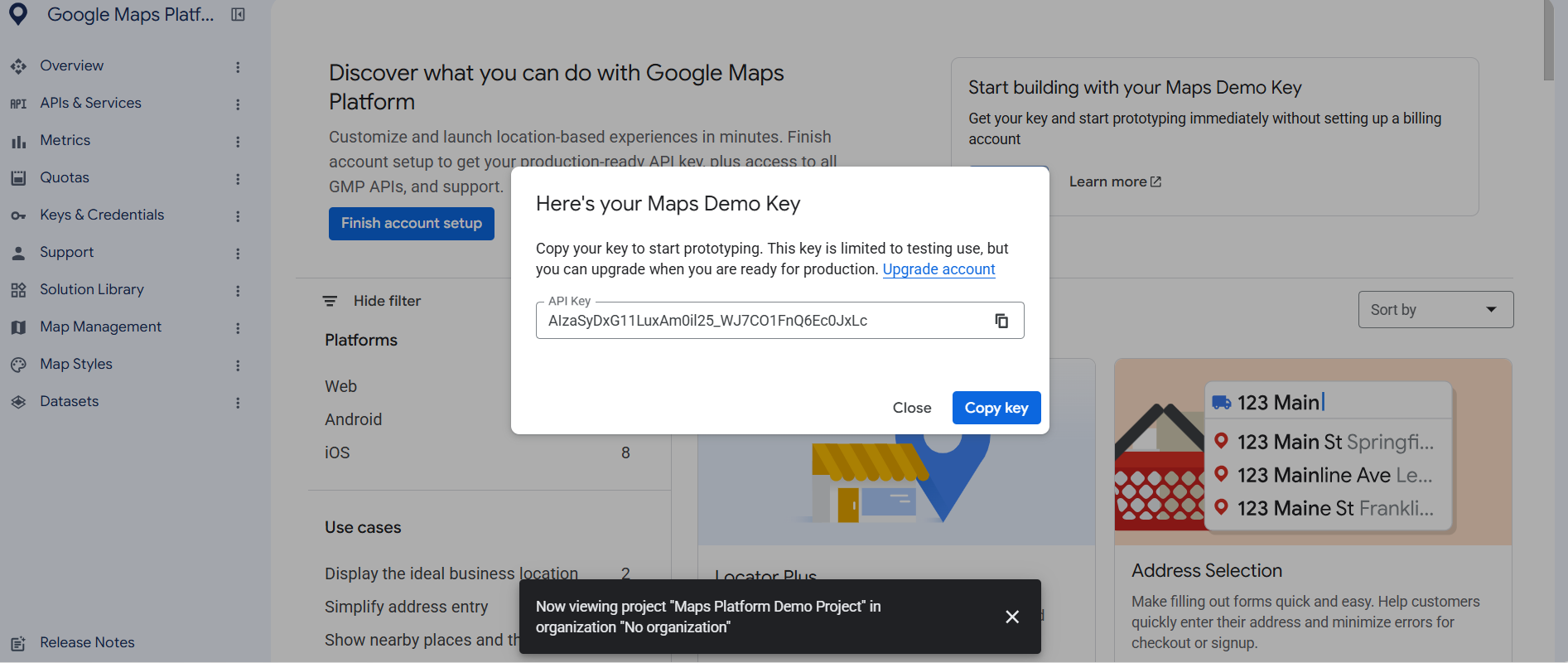The width and height of the screenshot is (1568, 663).
Task: Open the Support more options menu
Action: (238, 254)
